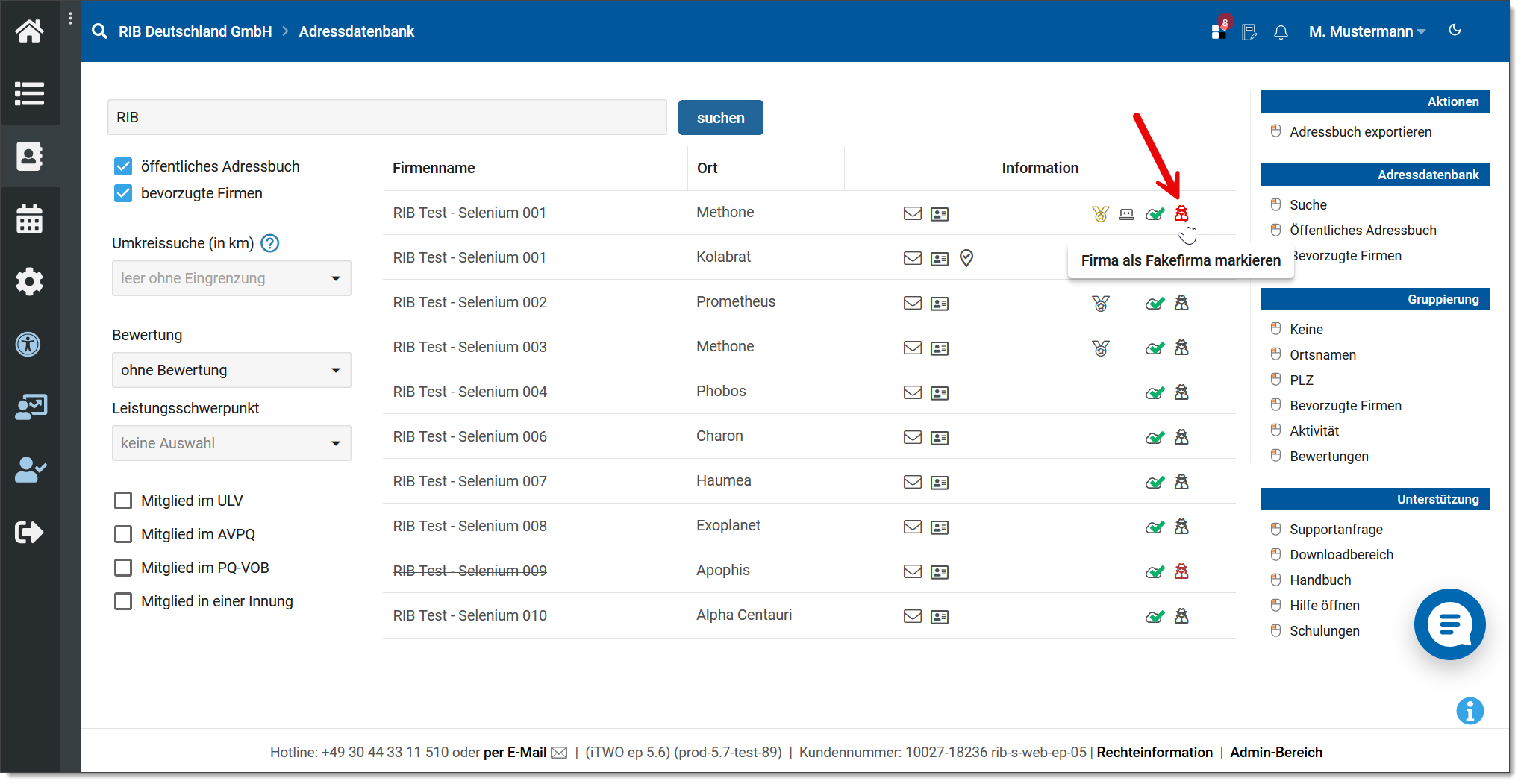Select Adressbuch exportieren action
This screenshot has height=784, width=1521.
(x=1360, y=132)
